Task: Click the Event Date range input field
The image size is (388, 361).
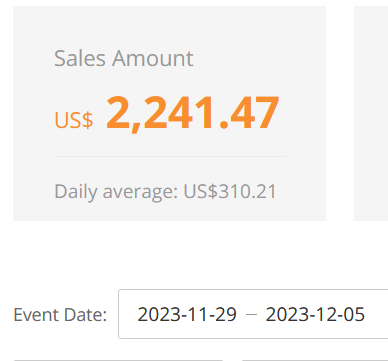Action: coord(253,314)
